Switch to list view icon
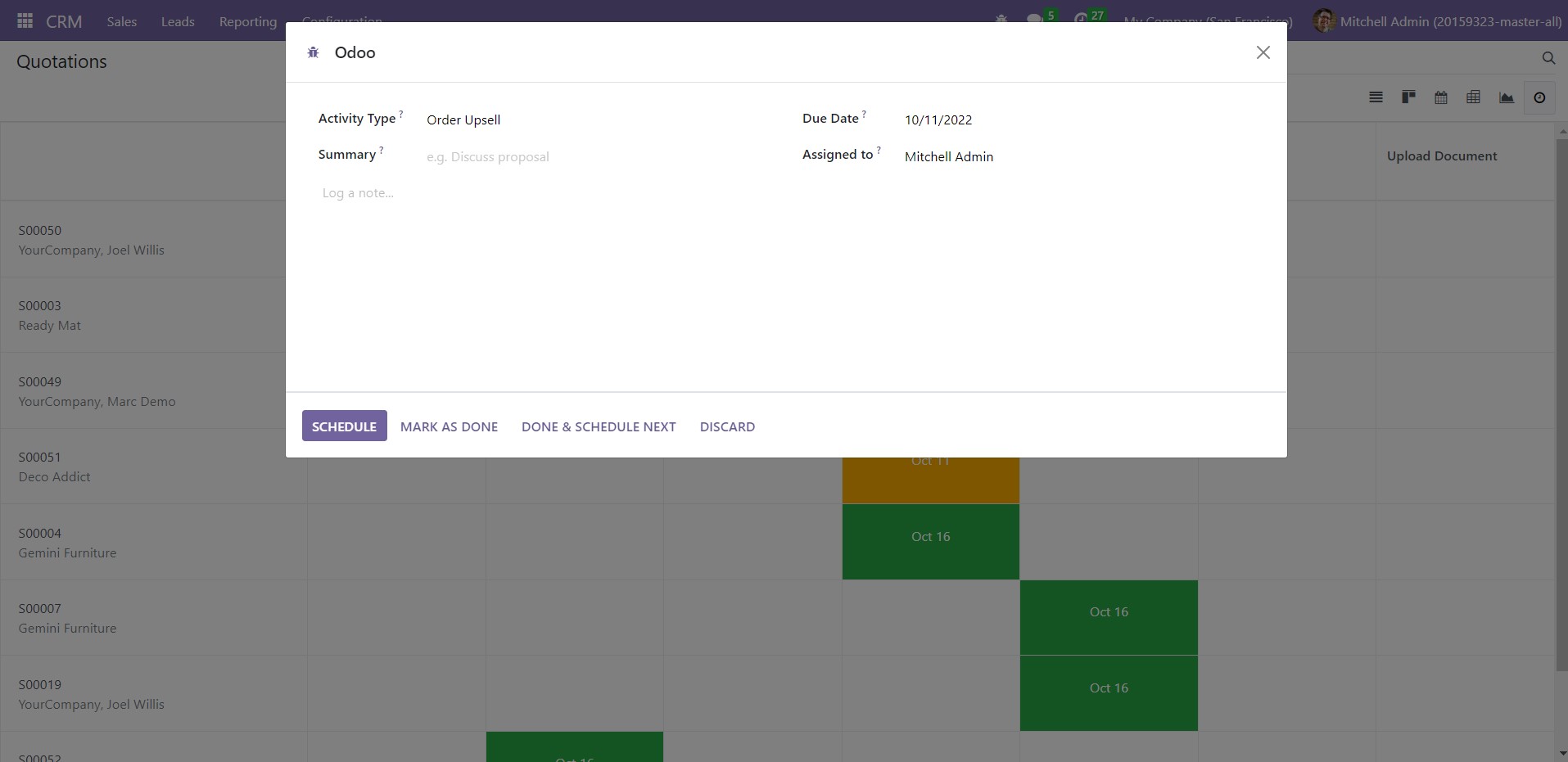Screen dimensions: 1568x762 [x=1376, y=97]
